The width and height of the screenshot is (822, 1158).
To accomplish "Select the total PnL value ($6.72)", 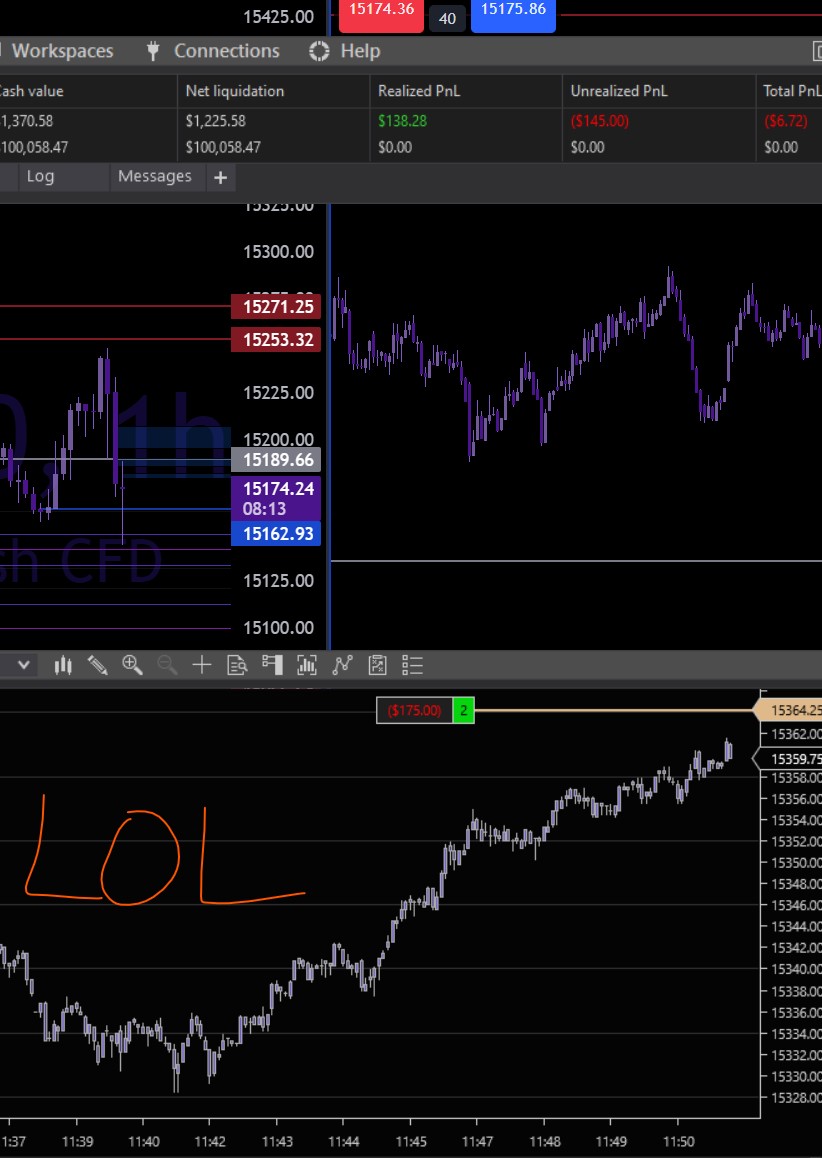I will click(x=786, y=120).
